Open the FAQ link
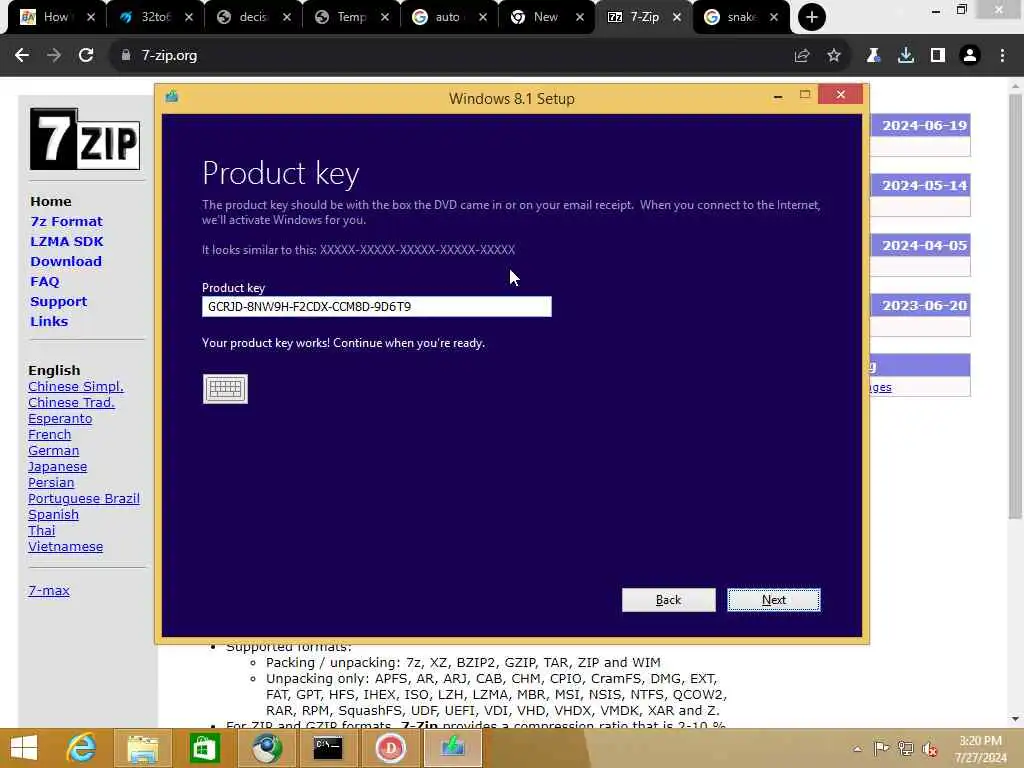Image resolution: width=1024 pixels, height=768 pixels. pos(44,281)
